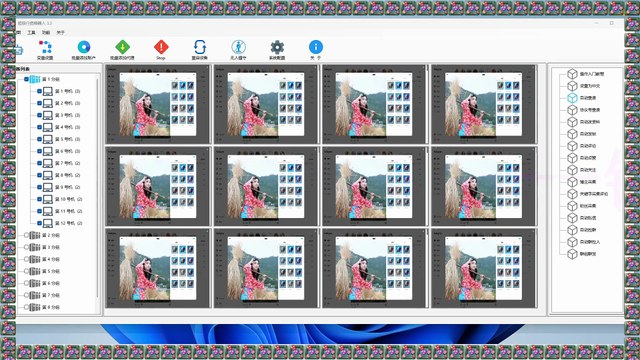Click the monitor icon of 第 10 号机

[48, 199]
